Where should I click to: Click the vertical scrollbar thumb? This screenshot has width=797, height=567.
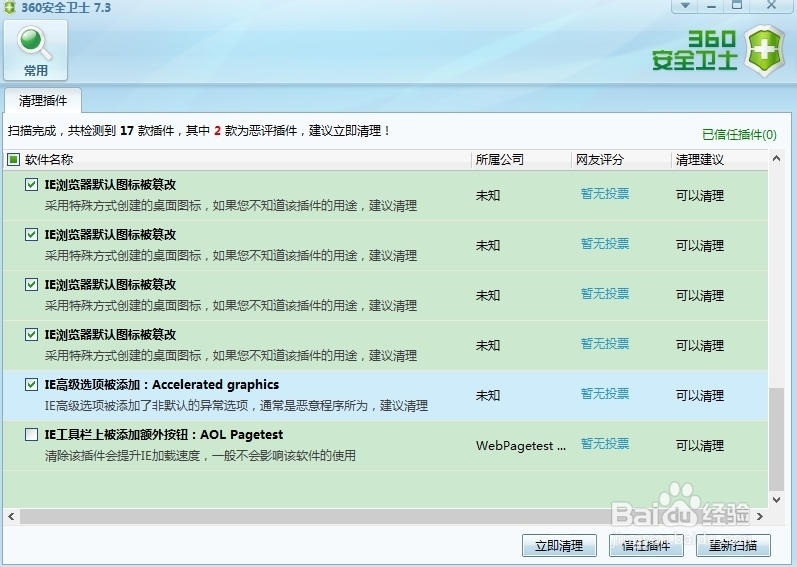click(776, 440)
